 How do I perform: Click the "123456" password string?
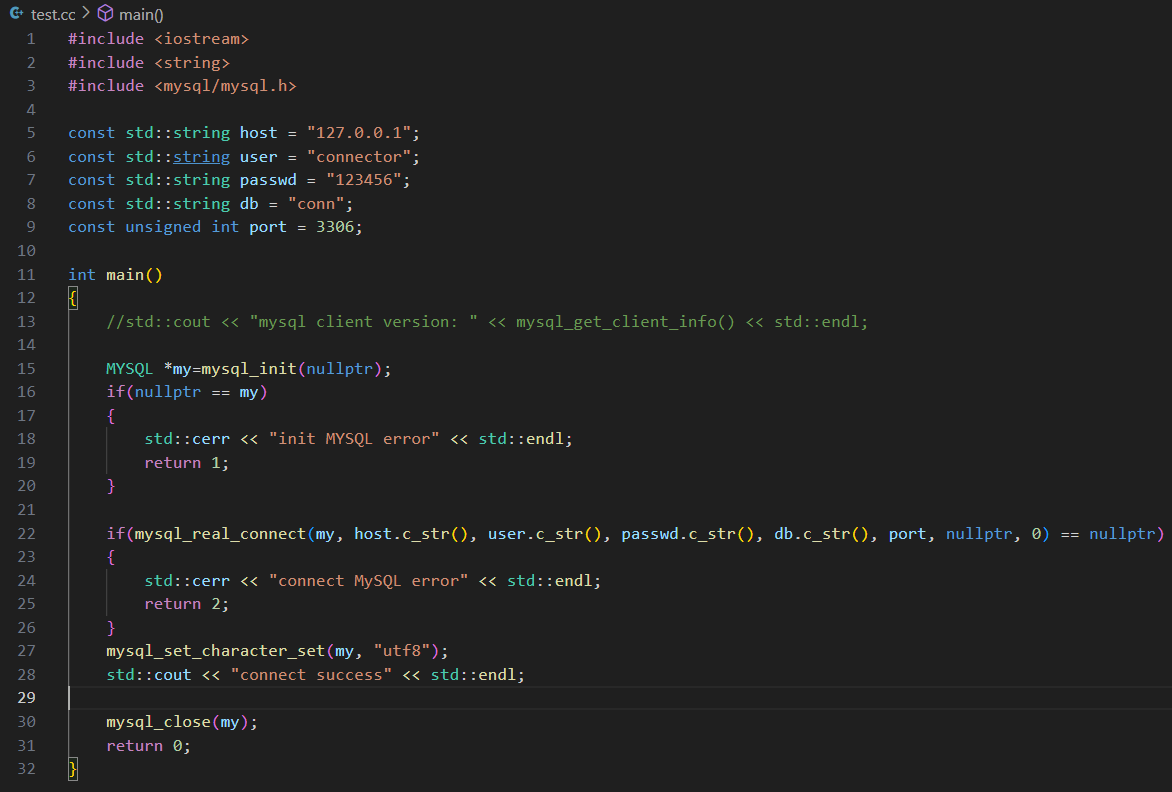tap(364, 180)
